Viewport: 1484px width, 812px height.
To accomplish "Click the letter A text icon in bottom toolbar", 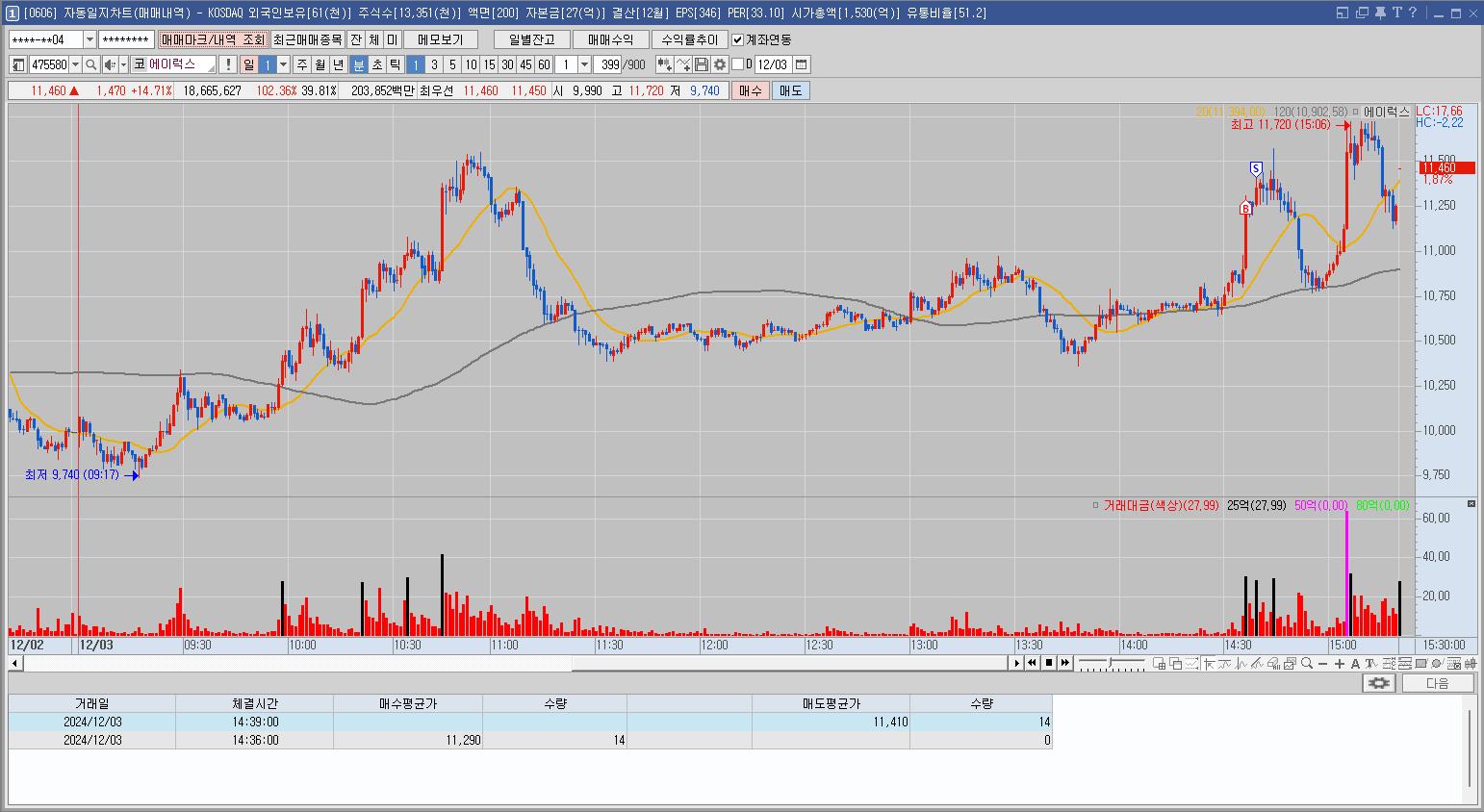I will point(1355,664).
